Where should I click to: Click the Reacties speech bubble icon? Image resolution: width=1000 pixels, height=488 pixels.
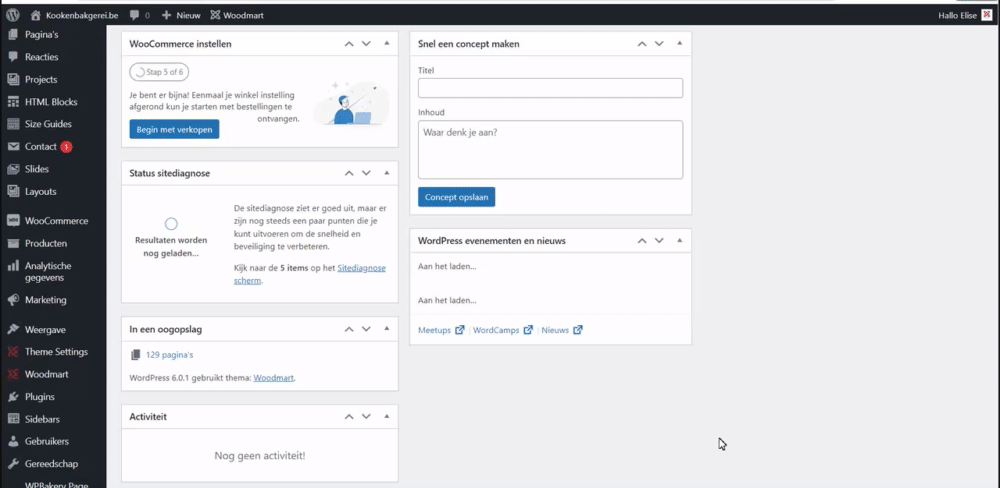click(13, 57)
